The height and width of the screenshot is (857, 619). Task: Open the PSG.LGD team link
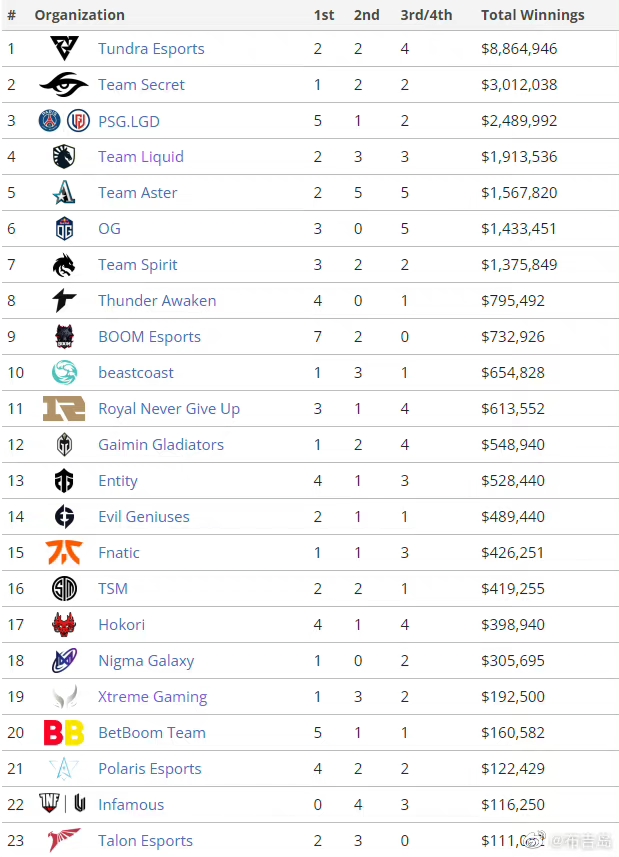(x=129, y=121)
